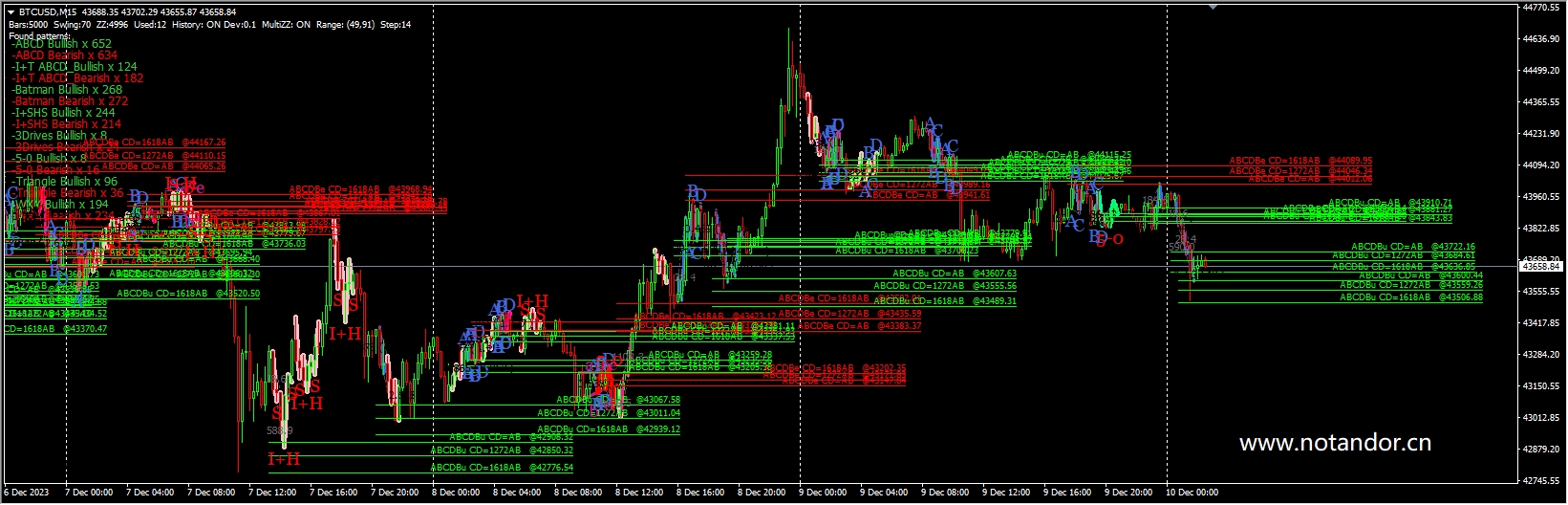The image size is (1568, 505).
Task: Click the '7 Dec 00:00' time axis label
Action: tap(89, 493)
